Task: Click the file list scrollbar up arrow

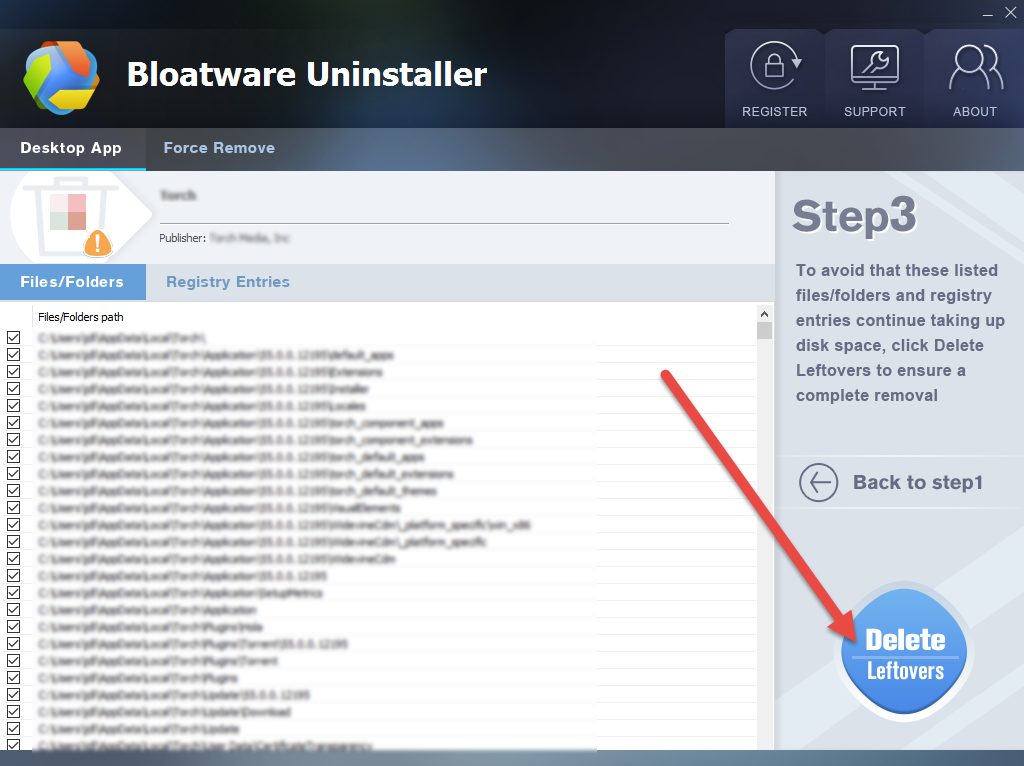Action: (764, 314)
